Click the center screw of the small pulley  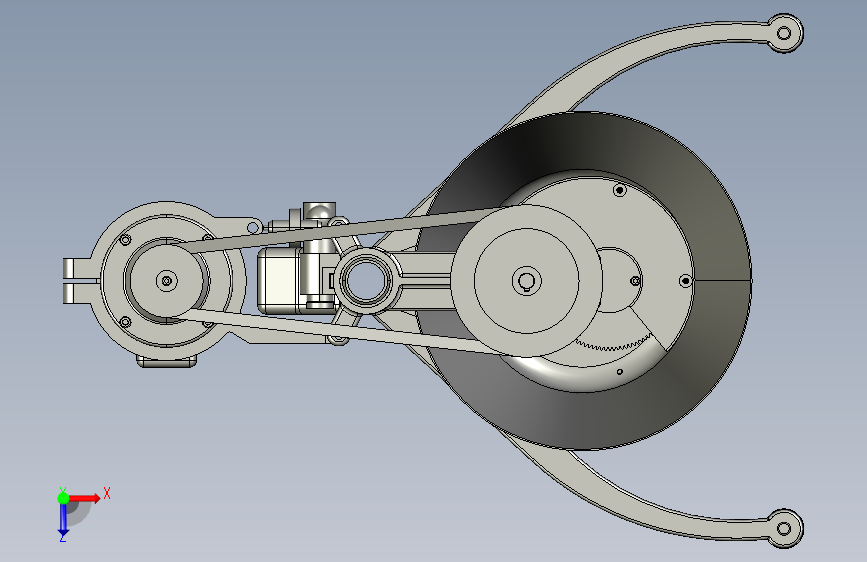pos(166,280)
